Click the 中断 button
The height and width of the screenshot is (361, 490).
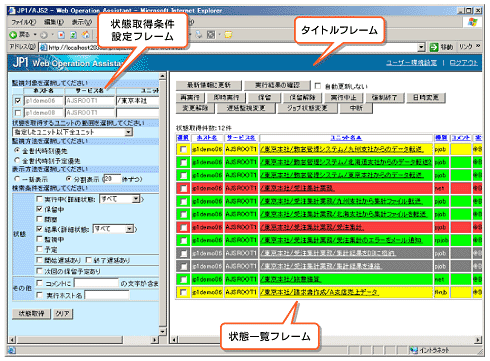coord(356,108)
